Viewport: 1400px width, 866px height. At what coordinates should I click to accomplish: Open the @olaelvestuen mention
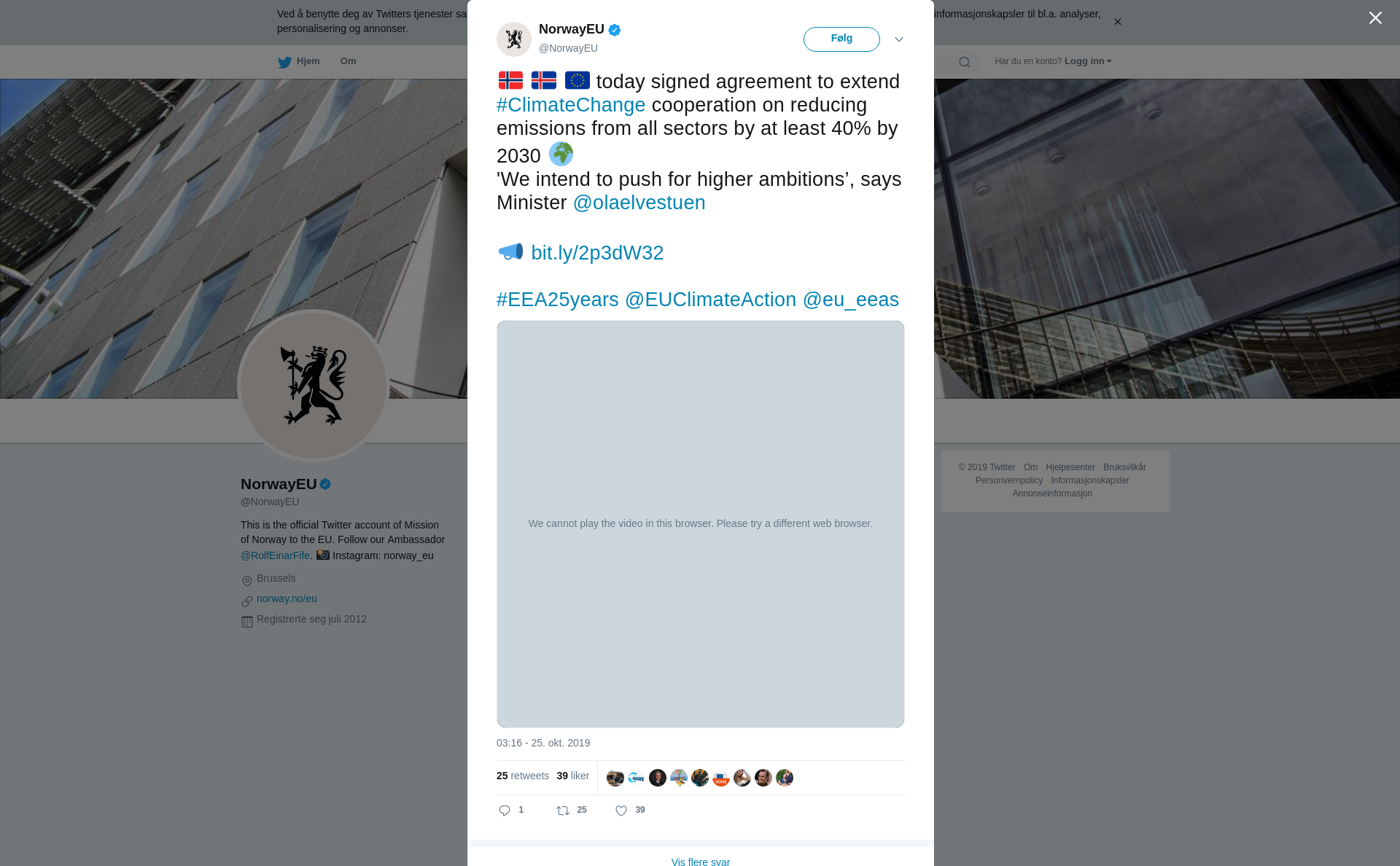click(x=639, y=203)
